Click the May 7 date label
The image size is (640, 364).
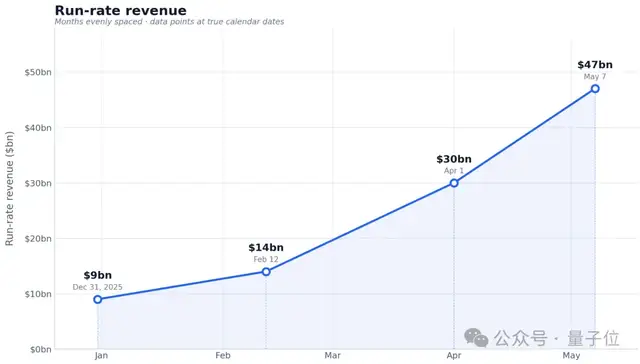point(595,76)
